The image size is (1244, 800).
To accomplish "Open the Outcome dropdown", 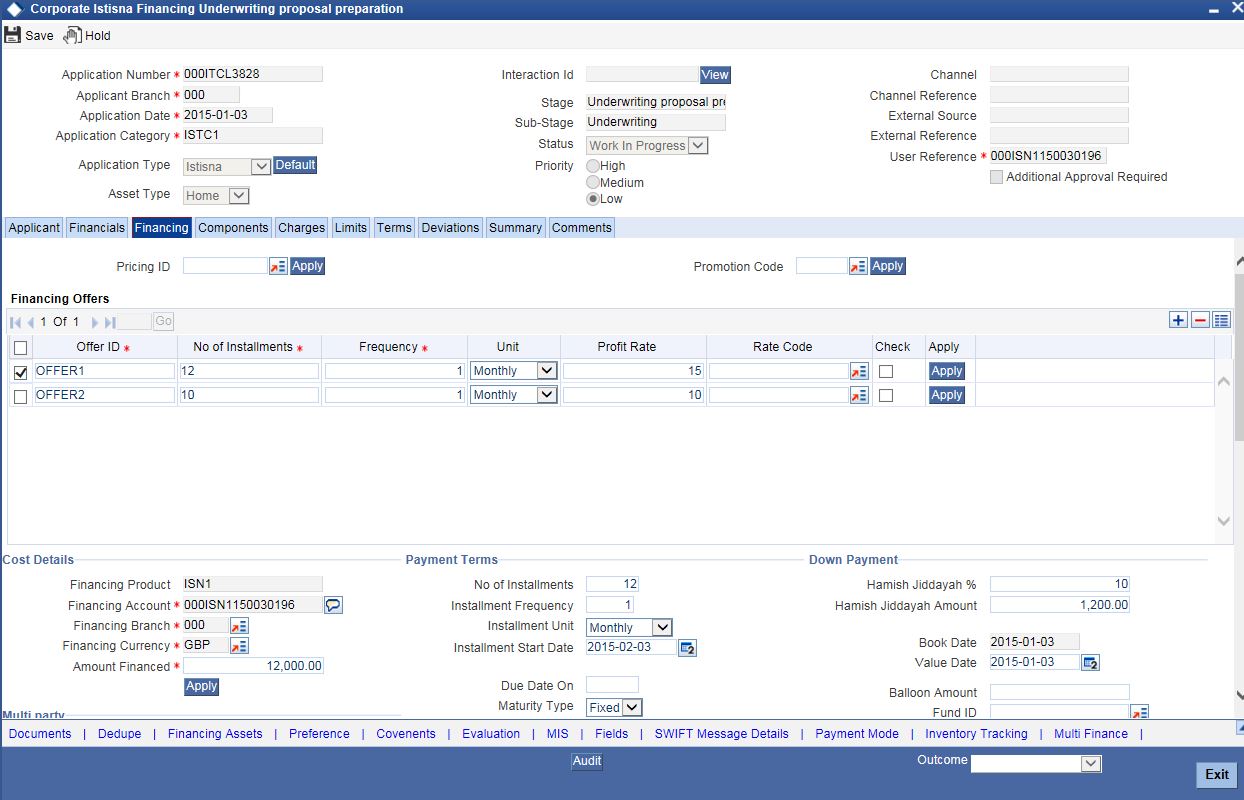I will [1090, 763].
